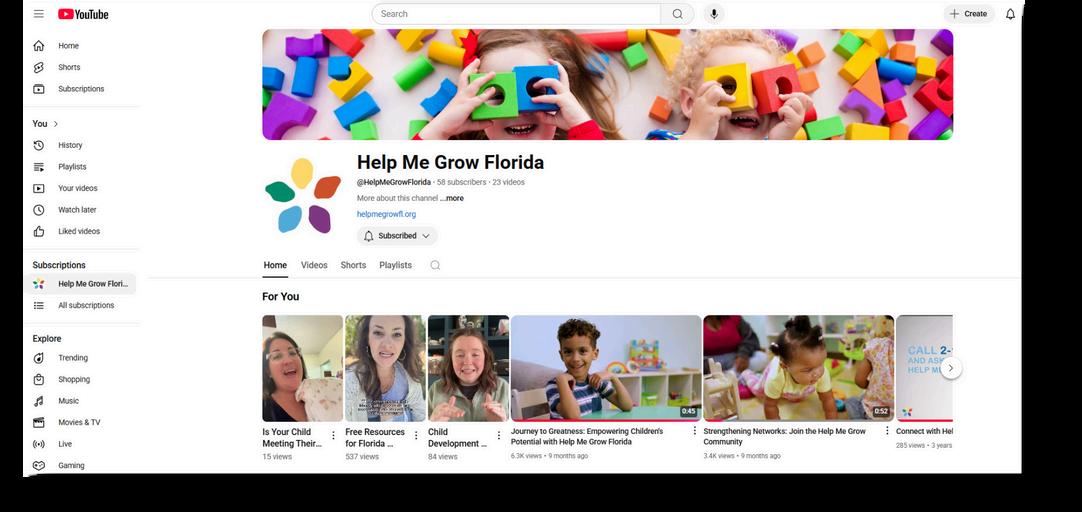1082x512 pixels.
Task: Open Trending under Explore
Action: (x=81, y=357)
